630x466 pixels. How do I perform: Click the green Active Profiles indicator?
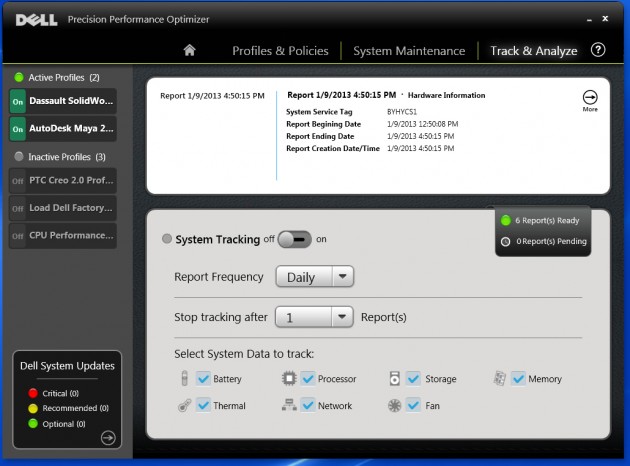tap(19, 77)
